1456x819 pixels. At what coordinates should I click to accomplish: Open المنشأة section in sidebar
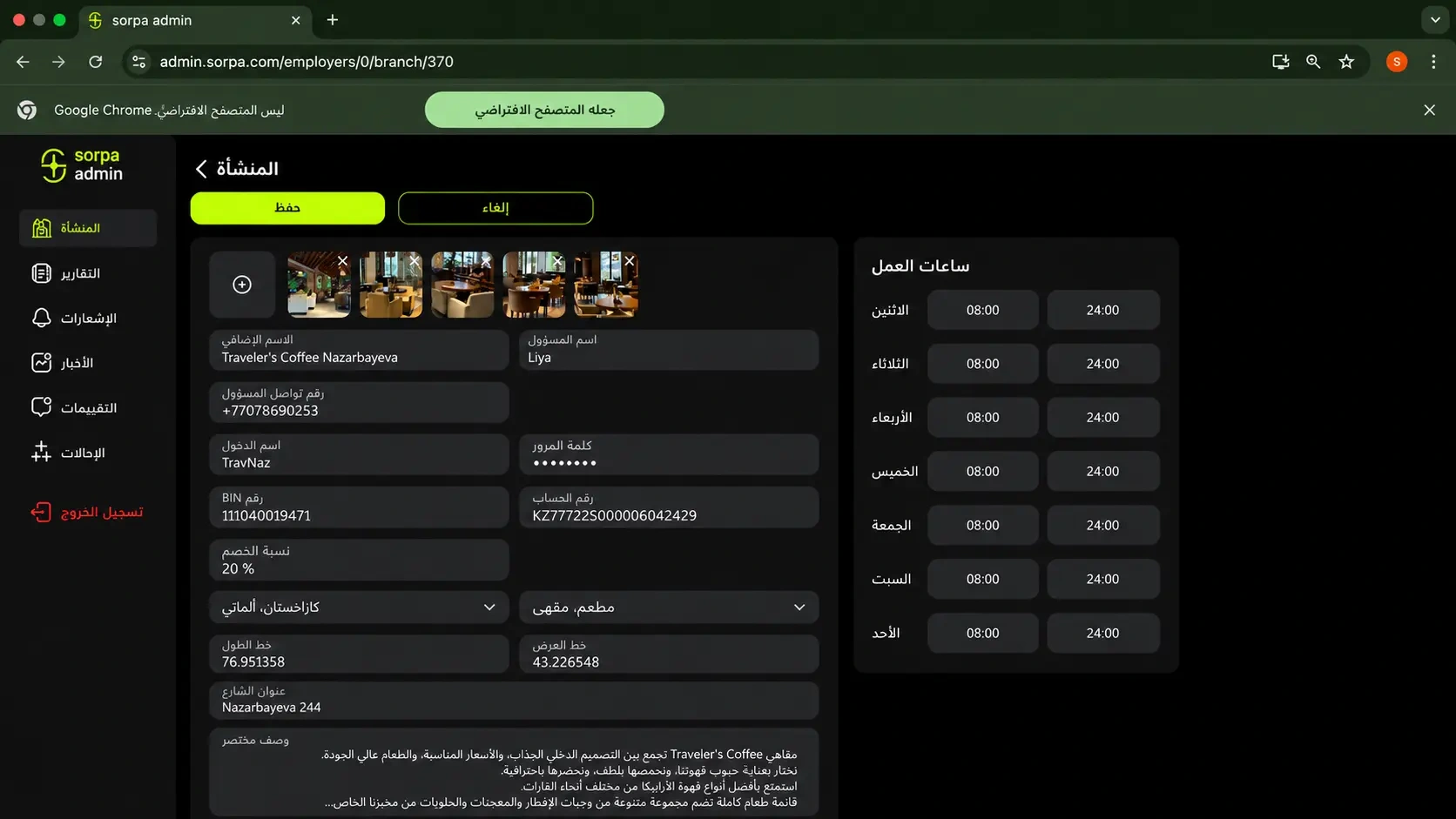tap(88, 228)
